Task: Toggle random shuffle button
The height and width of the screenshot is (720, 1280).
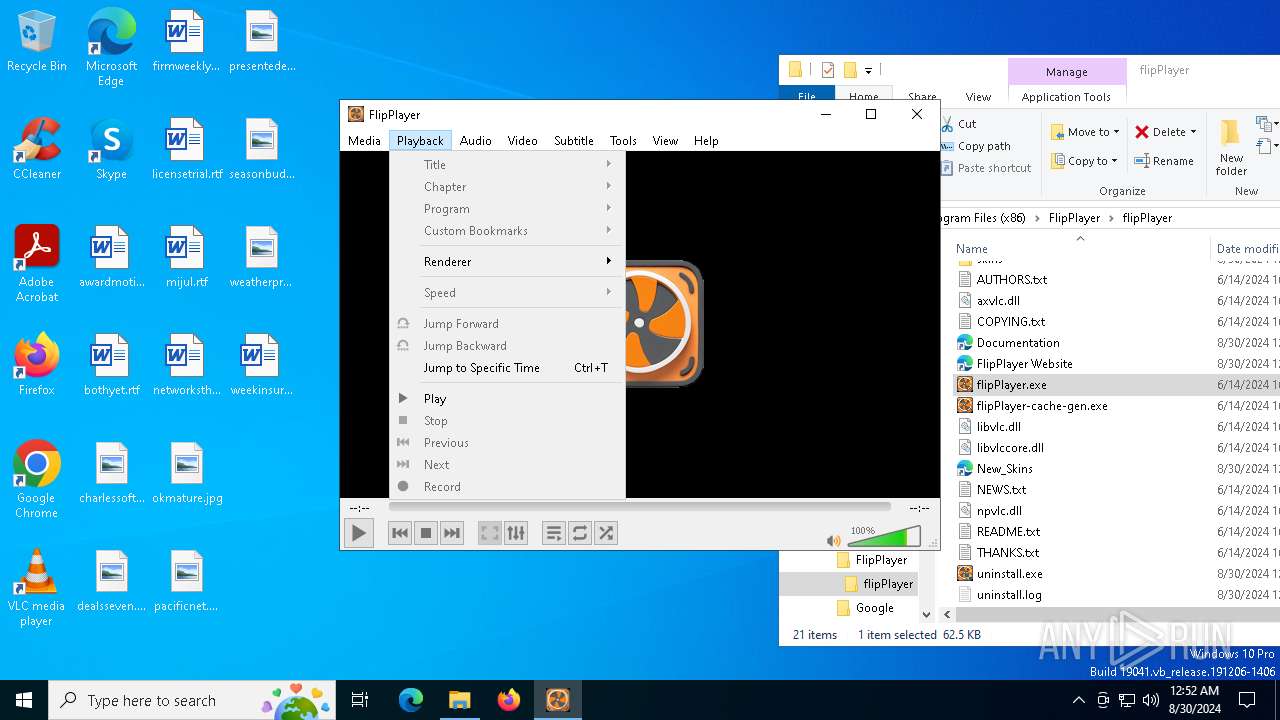Action: click(605, 533)
